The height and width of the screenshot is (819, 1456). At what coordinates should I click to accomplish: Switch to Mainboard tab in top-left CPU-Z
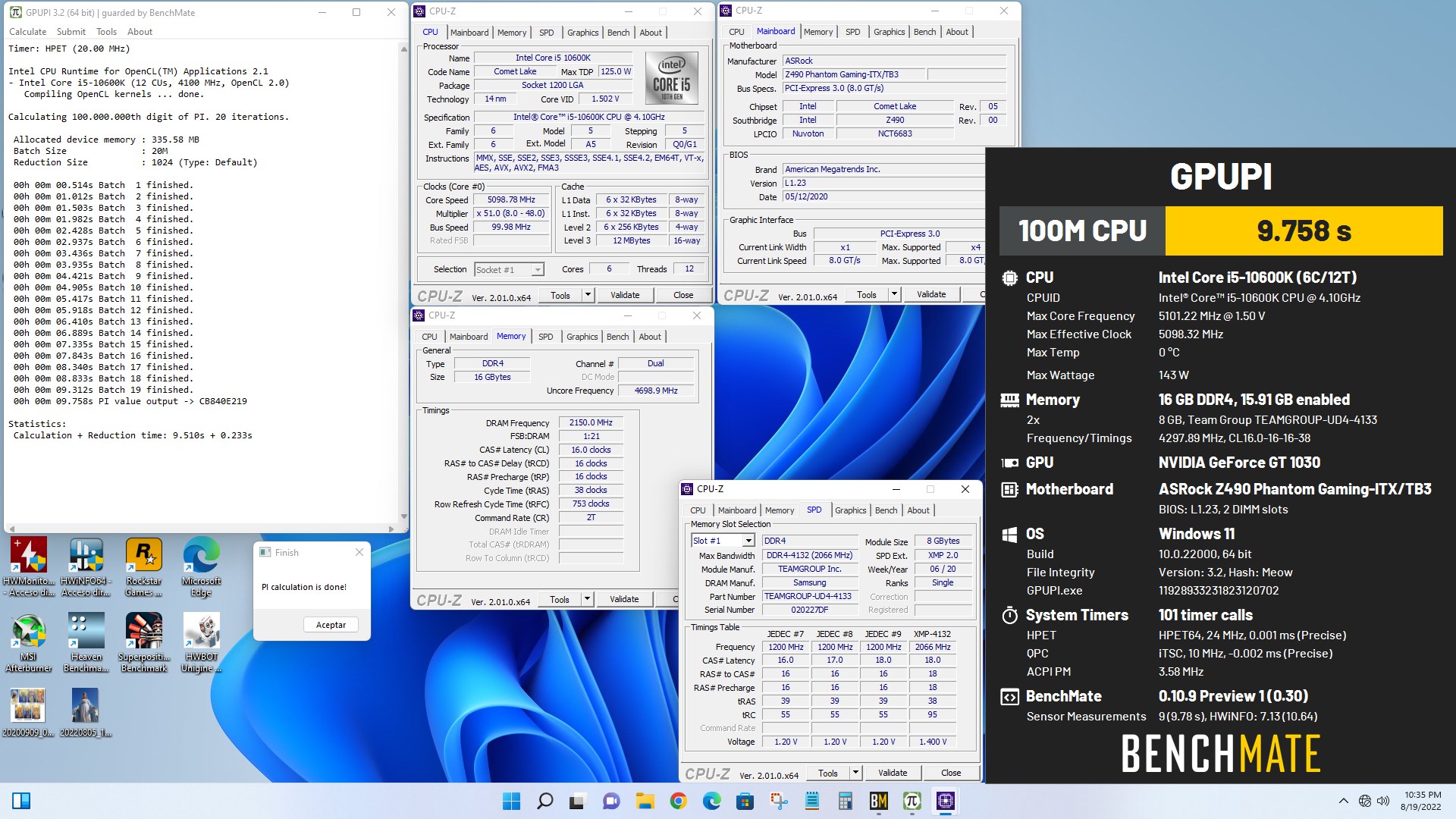[x=469, y=33]
